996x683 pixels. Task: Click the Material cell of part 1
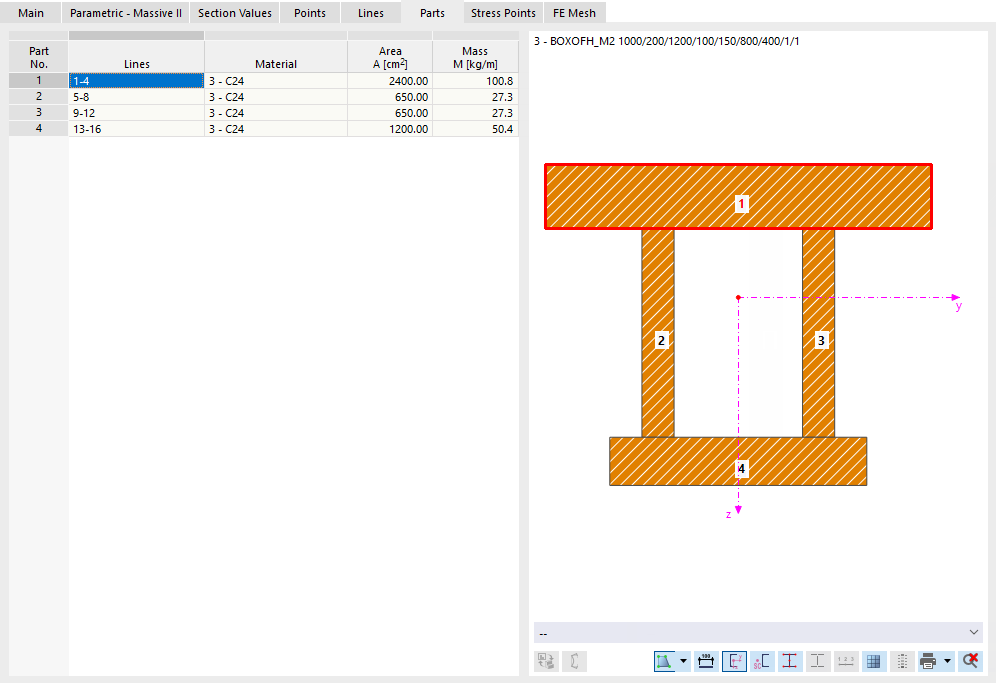(x=276, y=81)
